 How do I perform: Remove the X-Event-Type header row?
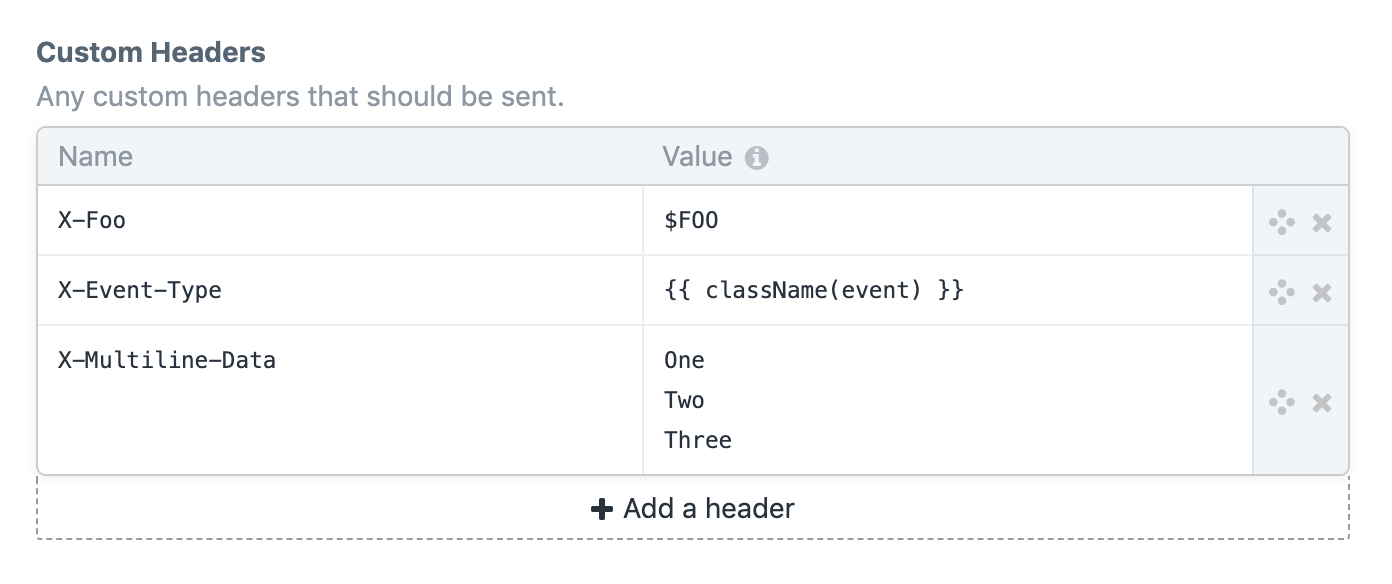pyautogui.click(x=1322, y=292)
